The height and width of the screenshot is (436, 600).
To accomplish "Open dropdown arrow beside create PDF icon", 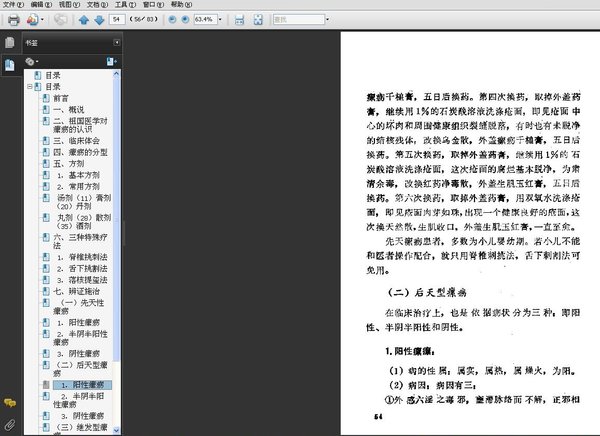I will [x=42, y=20].
